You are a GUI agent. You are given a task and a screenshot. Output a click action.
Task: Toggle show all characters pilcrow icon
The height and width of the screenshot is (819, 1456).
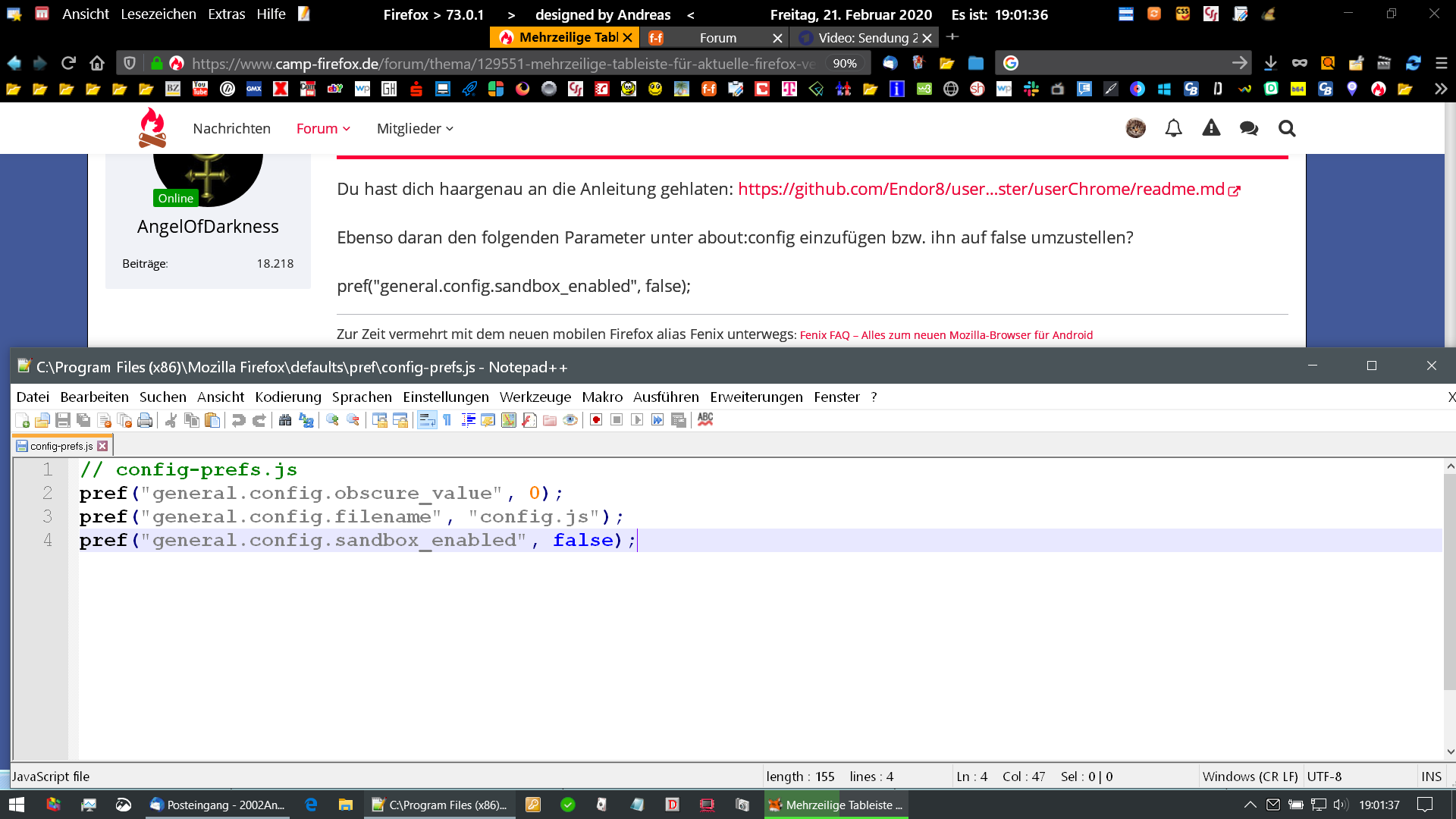(x=447, y=420)
